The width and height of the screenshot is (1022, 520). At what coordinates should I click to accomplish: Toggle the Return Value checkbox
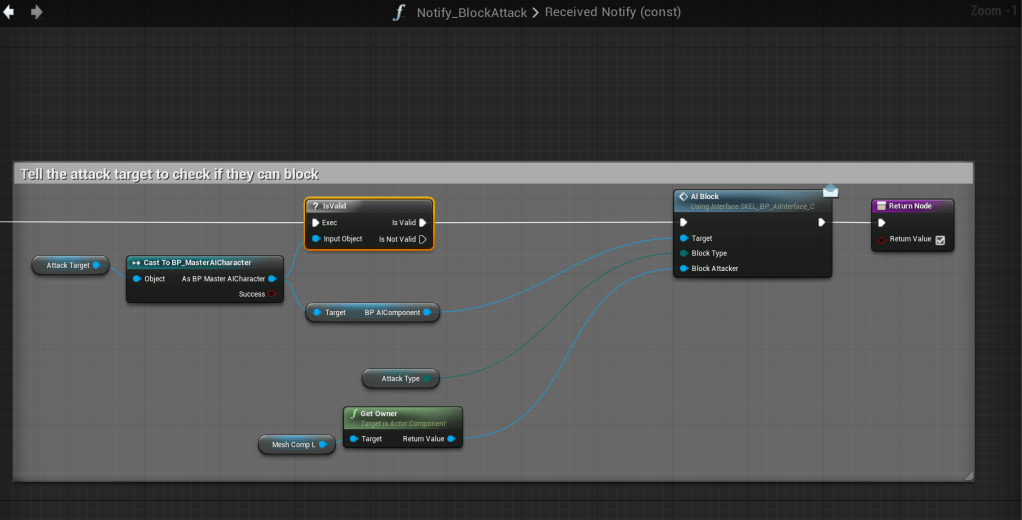click(940, 240)
